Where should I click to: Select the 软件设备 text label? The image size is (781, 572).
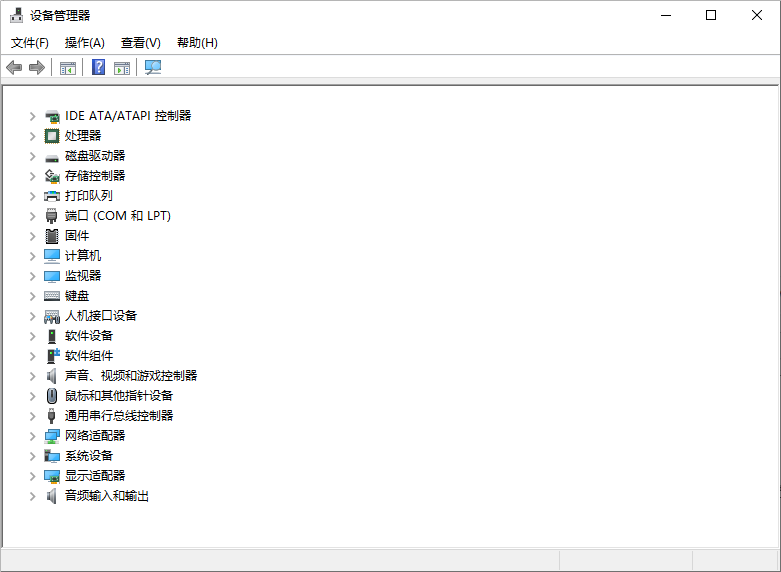pos(89,336)
